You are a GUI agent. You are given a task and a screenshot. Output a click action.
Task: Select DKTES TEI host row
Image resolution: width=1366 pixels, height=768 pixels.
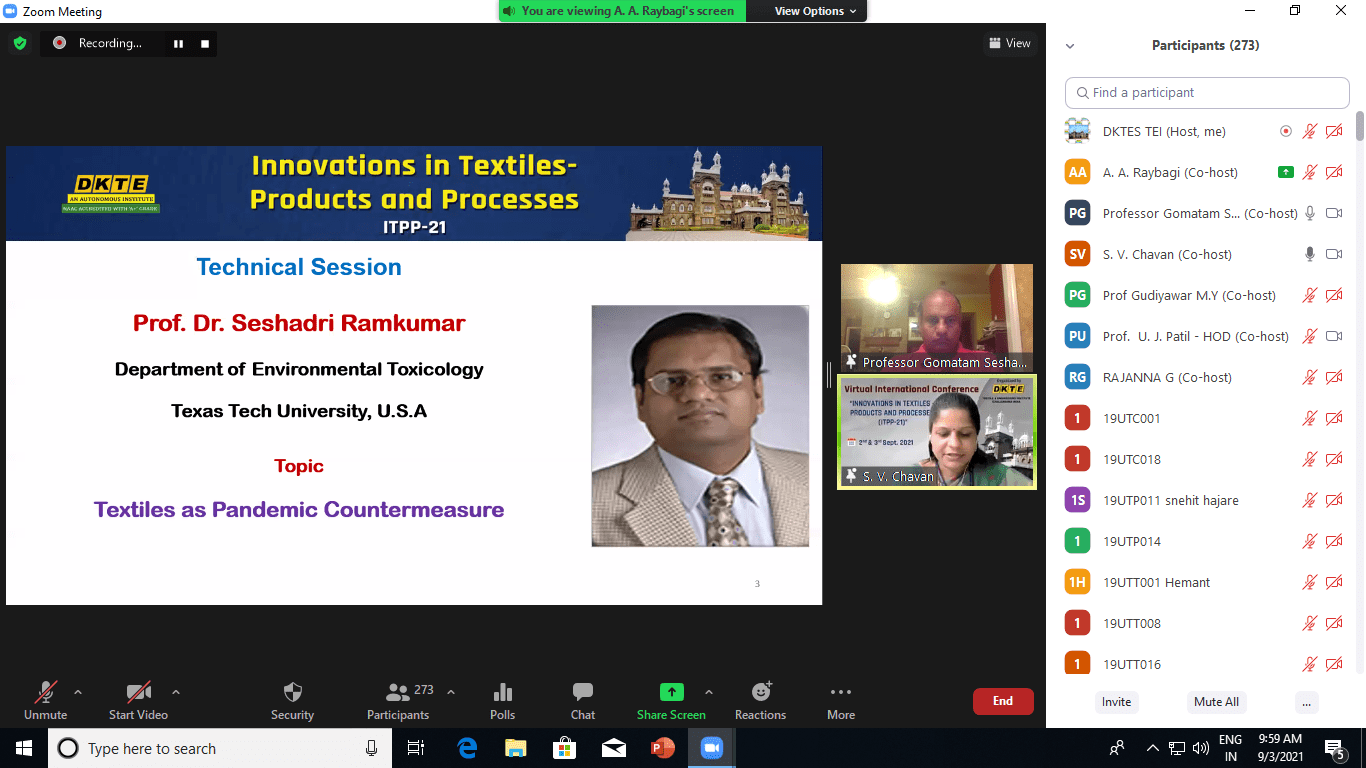[x=1204, y=131]
